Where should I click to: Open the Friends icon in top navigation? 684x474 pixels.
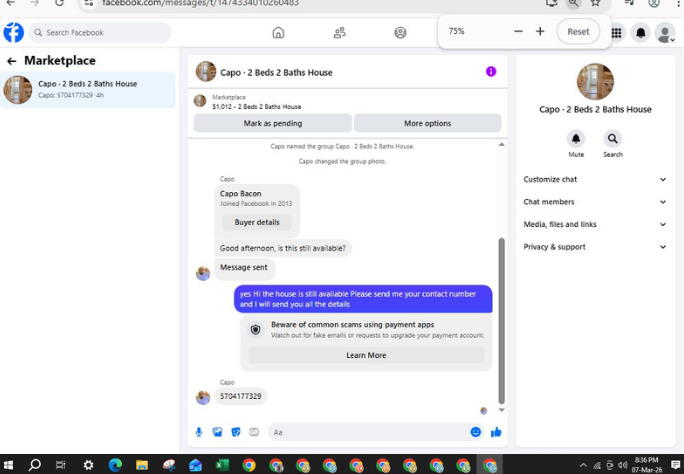(x=339, y=33)
